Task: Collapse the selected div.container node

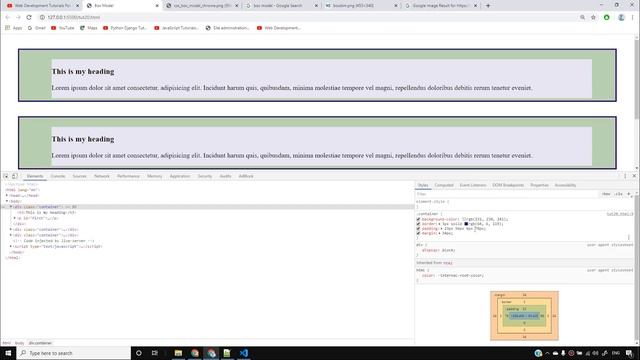Action: tap(11, 207)
